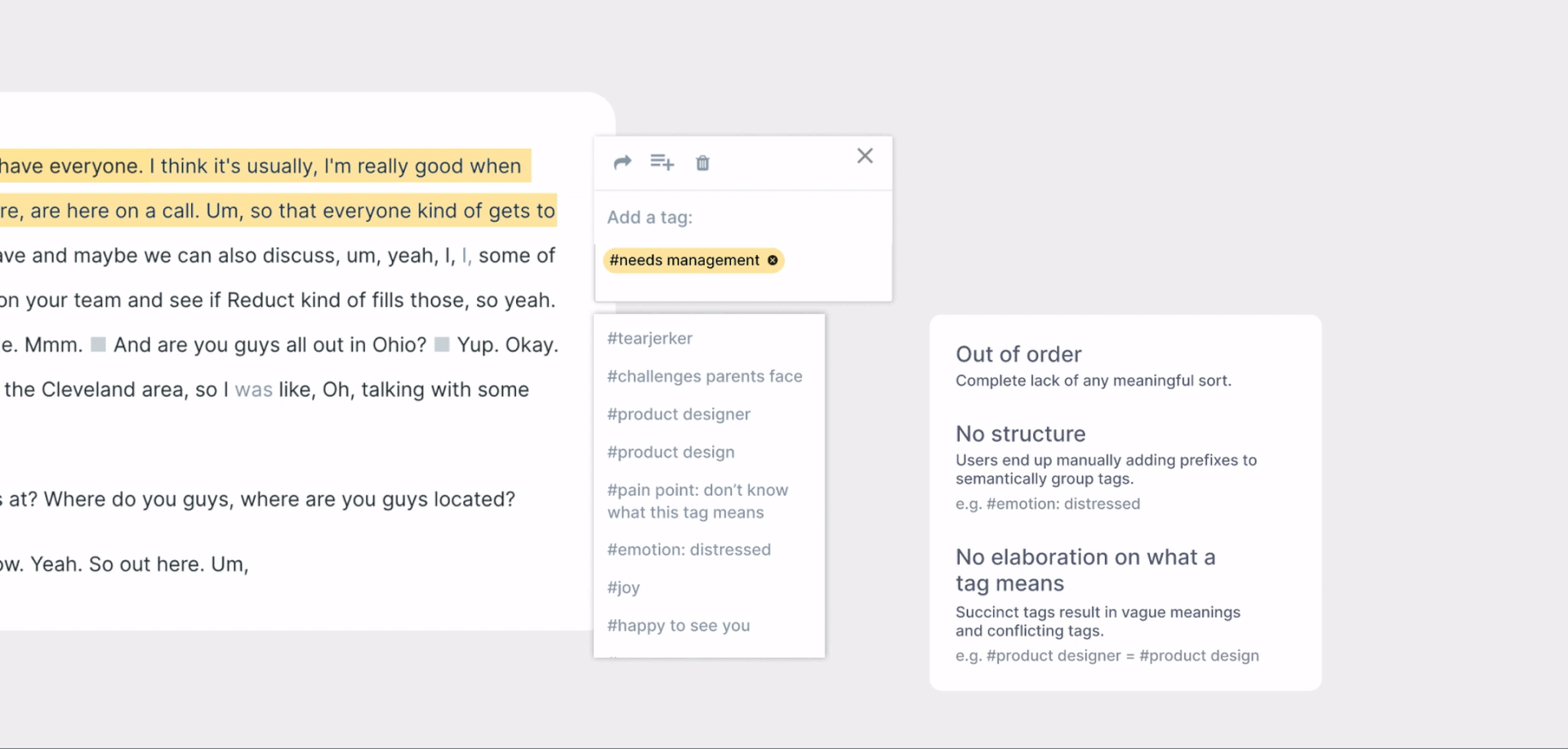Click the gray marker before "And are you guys"
Screen dimensions: 1568x749
point(98,345)
